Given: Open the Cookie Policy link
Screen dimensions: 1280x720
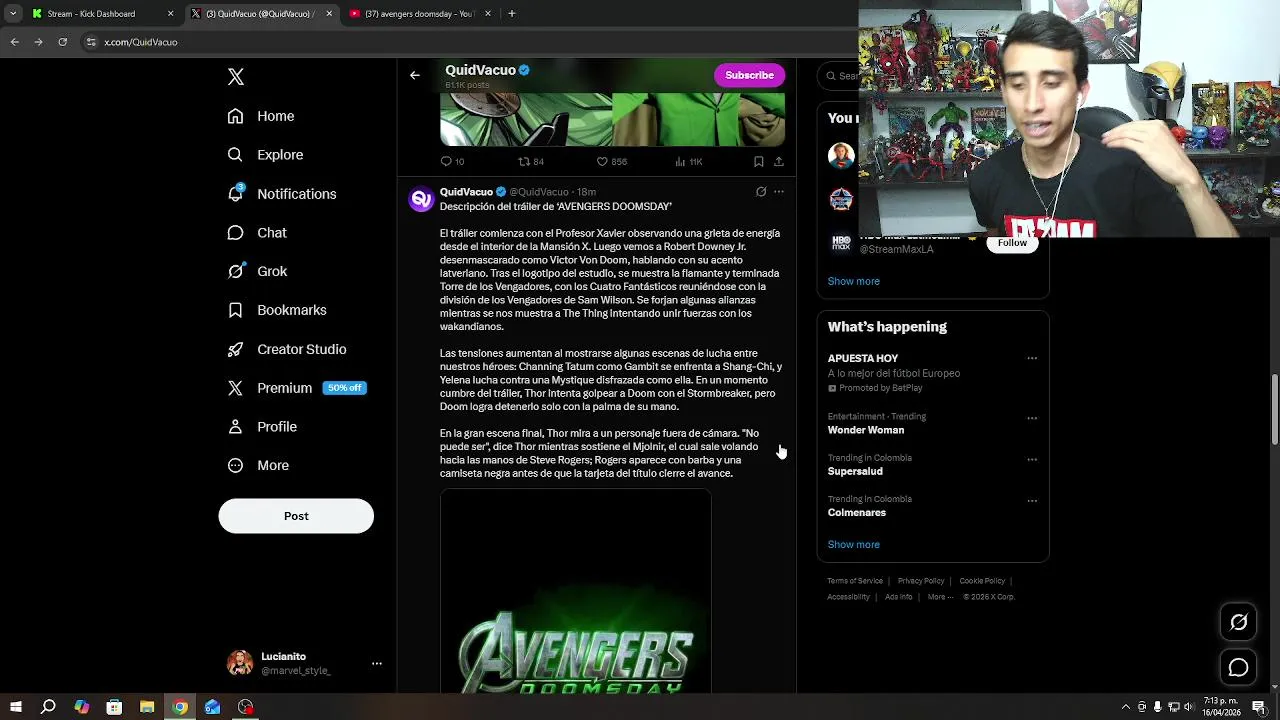Looking at the screenshot, I should coord(982,581).
